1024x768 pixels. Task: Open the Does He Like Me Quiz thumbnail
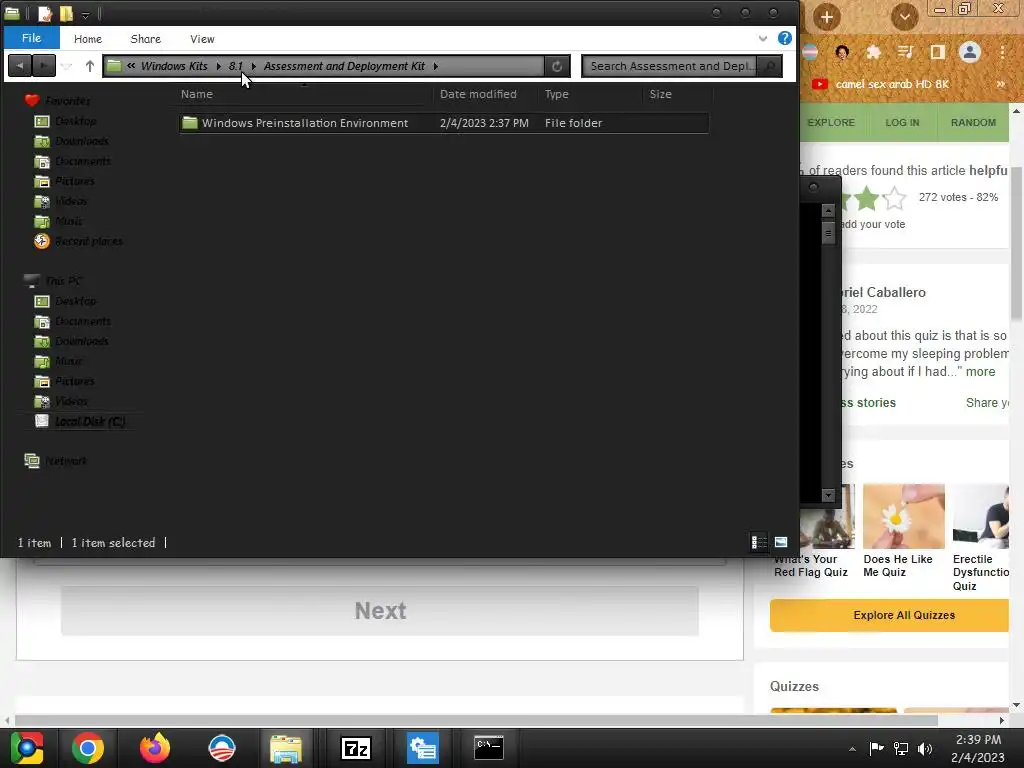pos(903,516)
